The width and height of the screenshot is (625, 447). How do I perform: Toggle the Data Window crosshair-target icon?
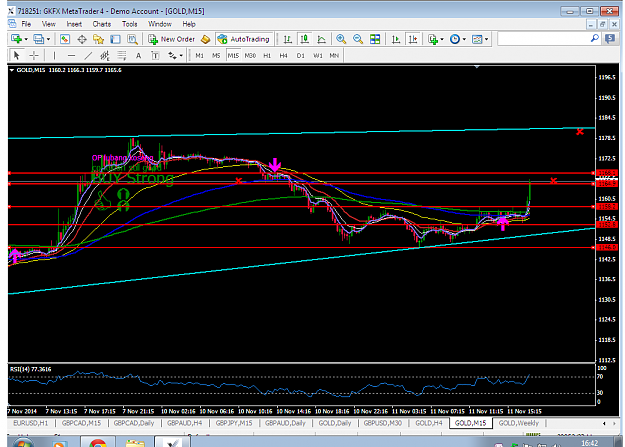click(x=82, y=39)
